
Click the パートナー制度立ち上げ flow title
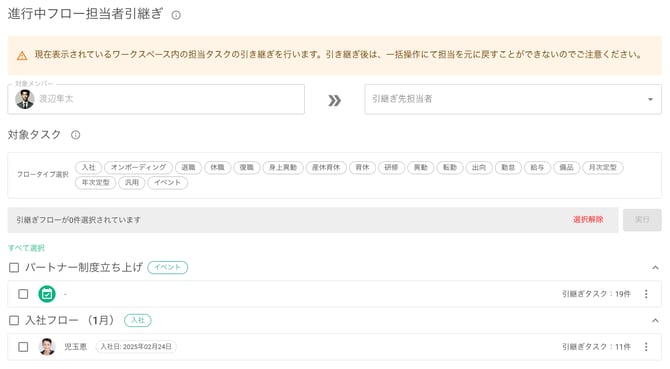(84, 267)
